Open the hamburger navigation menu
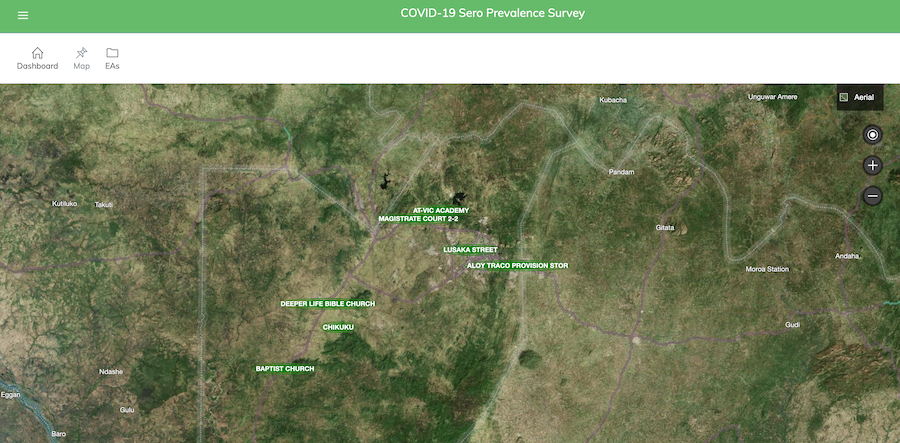Viewport: 900px width, 443px height. tap(23, 15)
